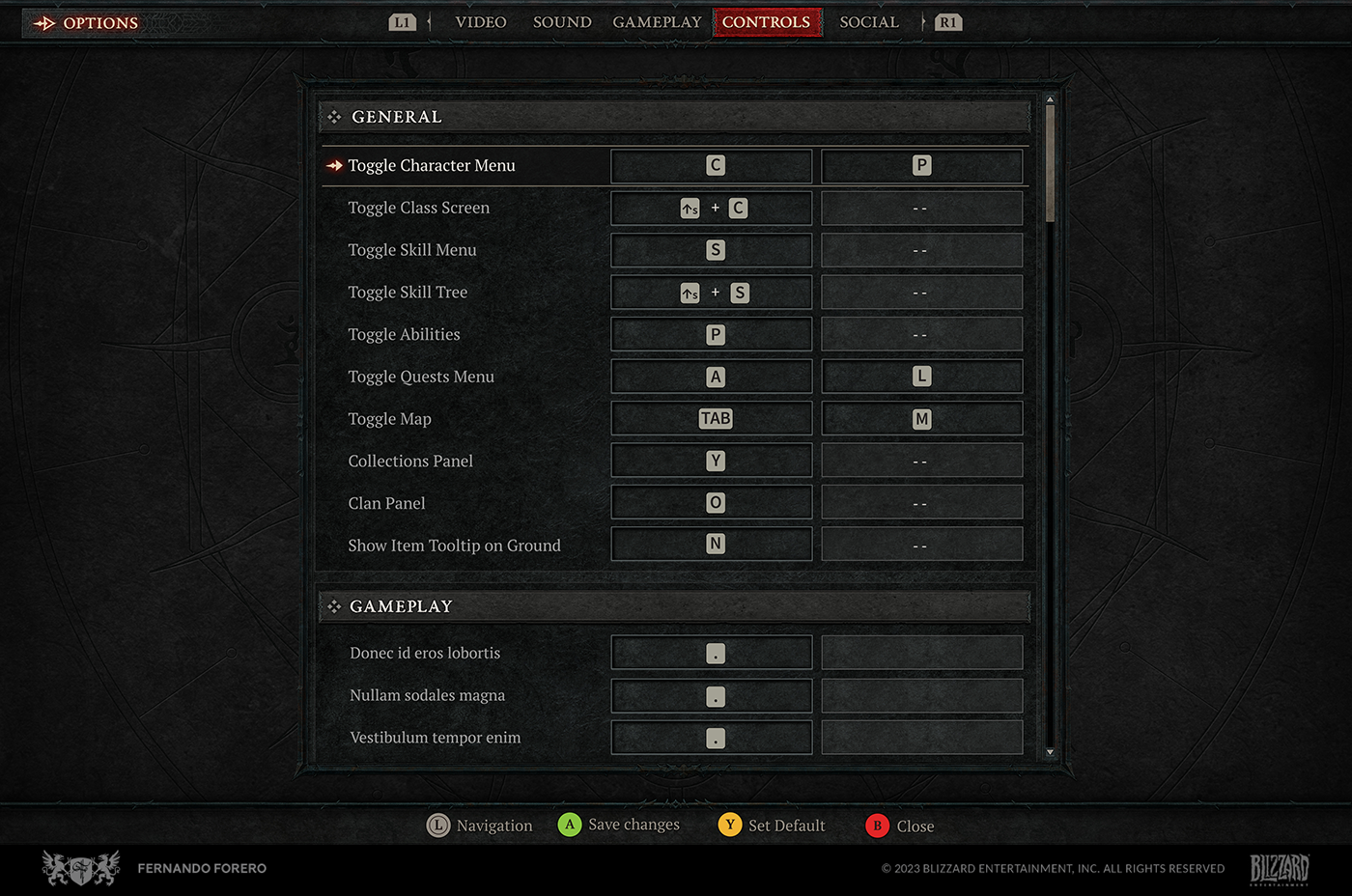
Task: Click the green A Save changes icon
Action: pyautogui.click(x=570, y=825)
